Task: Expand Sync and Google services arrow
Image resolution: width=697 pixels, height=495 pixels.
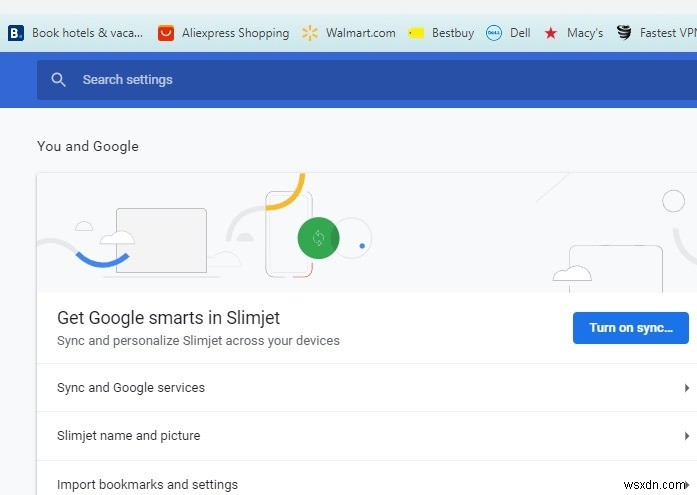Action: pyautogui.click(x=687, y=388)
